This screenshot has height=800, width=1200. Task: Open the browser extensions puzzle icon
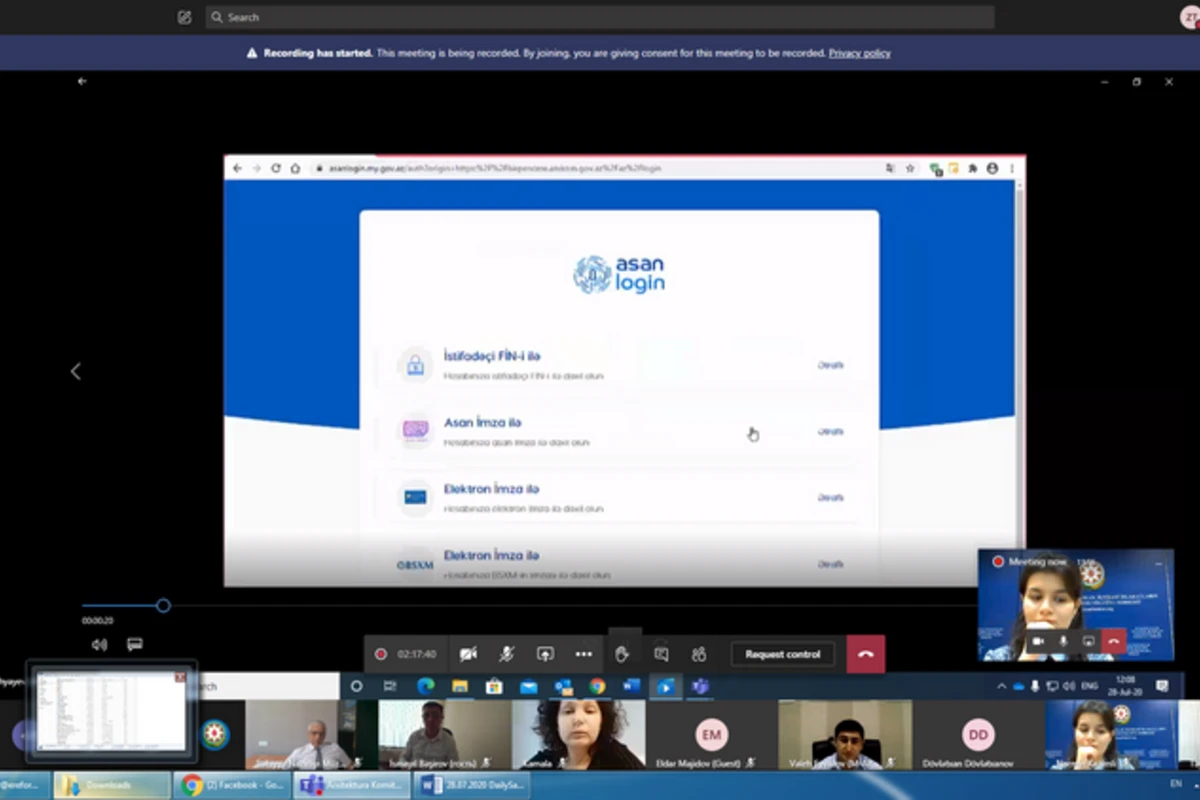(x=973, y=169)
